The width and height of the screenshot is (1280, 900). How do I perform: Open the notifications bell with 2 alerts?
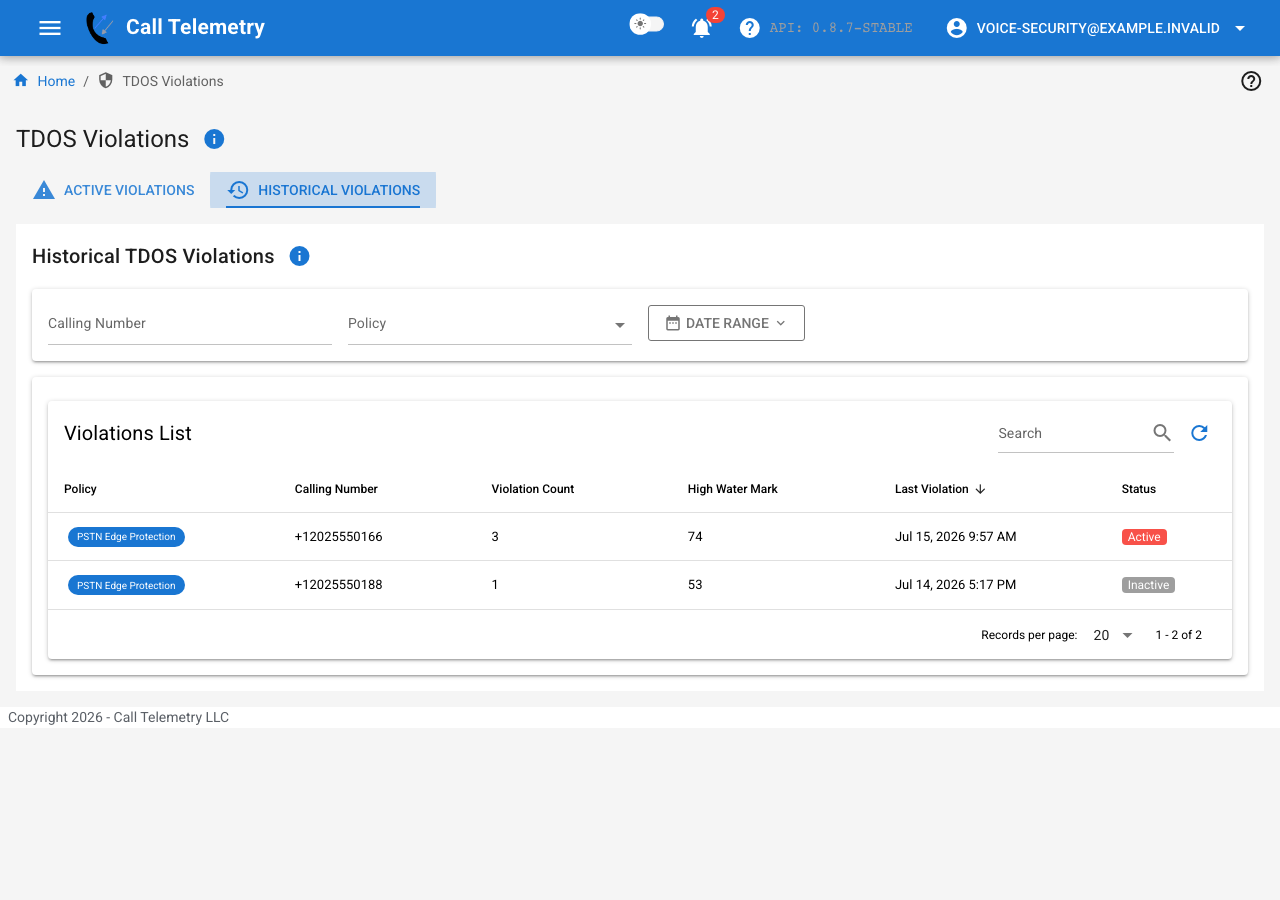click(x=702, y=28)
